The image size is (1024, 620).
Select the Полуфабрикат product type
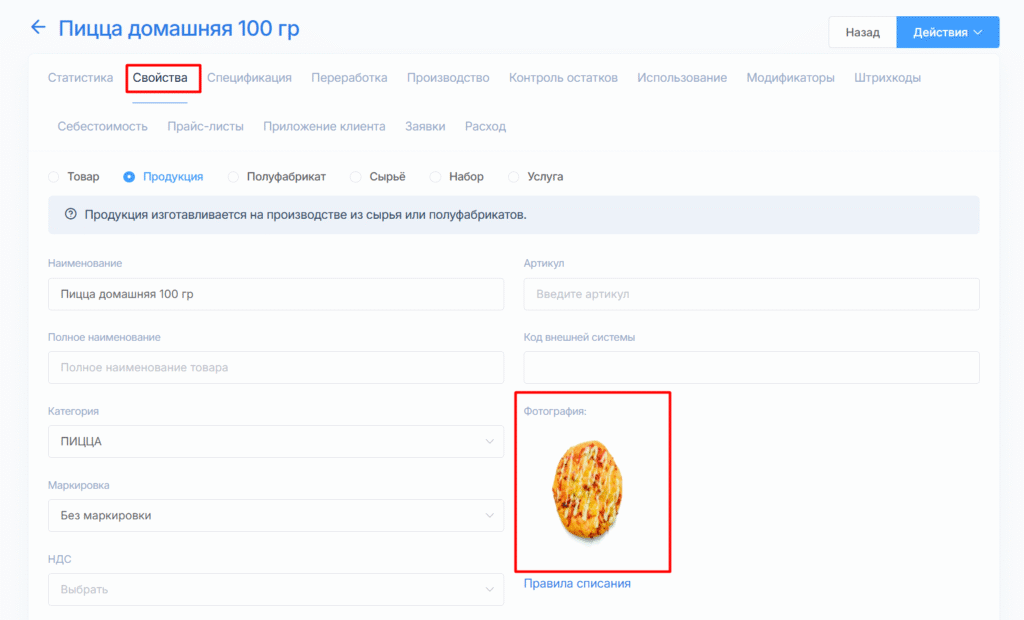[234, 177]
